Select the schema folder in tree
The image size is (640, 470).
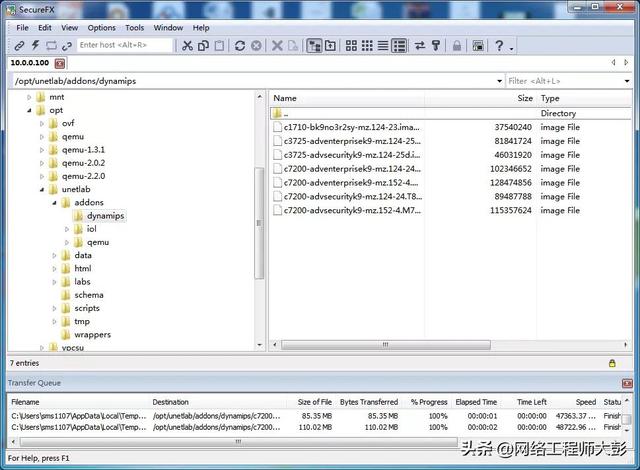89,295
